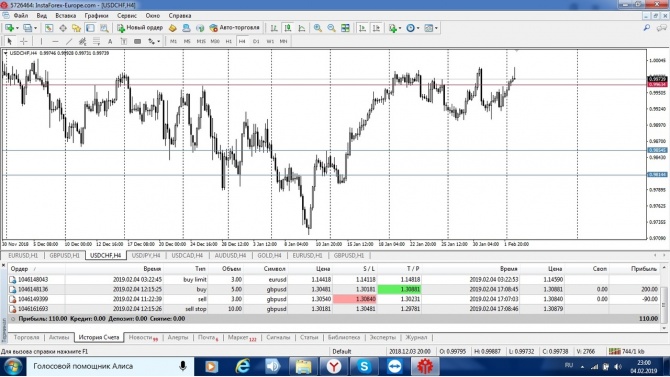
Task: Switch chart to candlestick mode
Action: click(288, 28)
